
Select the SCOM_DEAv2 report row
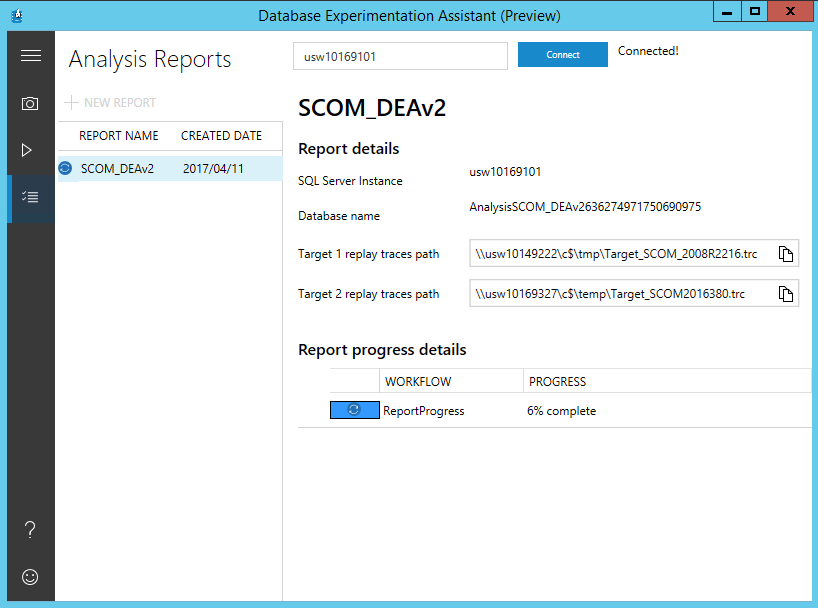pyautogui.click(x=168, y=169)
